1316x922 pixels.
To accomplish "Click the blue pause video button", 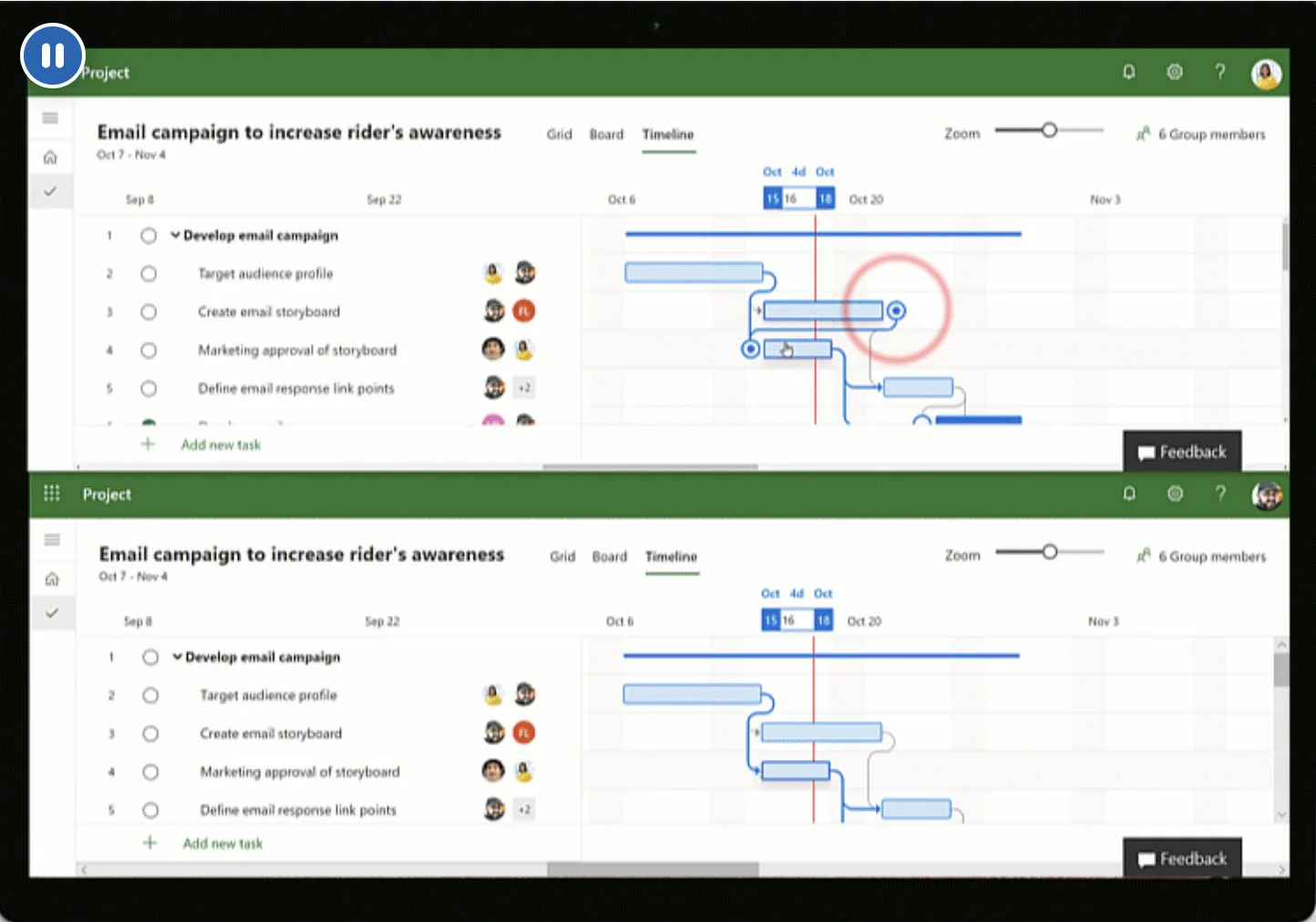I will click(53, 56).
